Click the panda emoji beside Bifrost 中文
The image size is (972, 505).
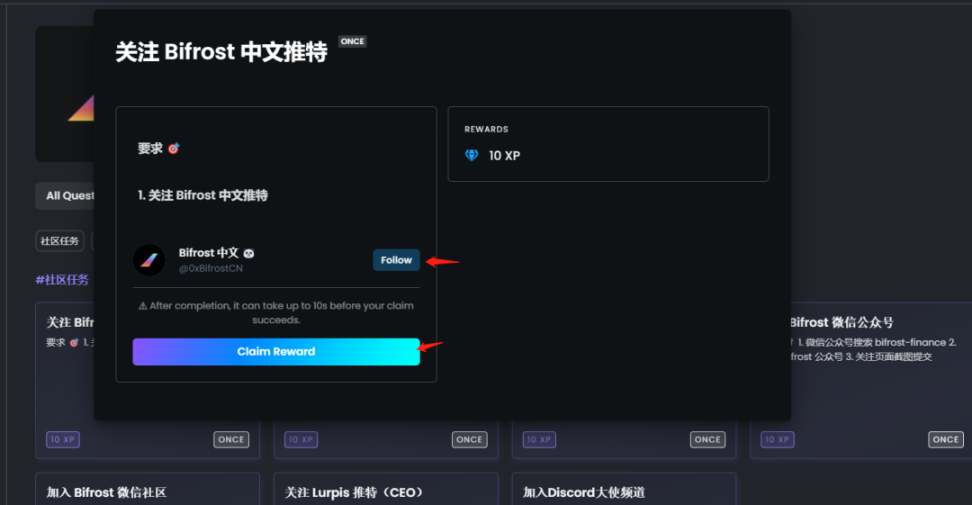(249, 254)
